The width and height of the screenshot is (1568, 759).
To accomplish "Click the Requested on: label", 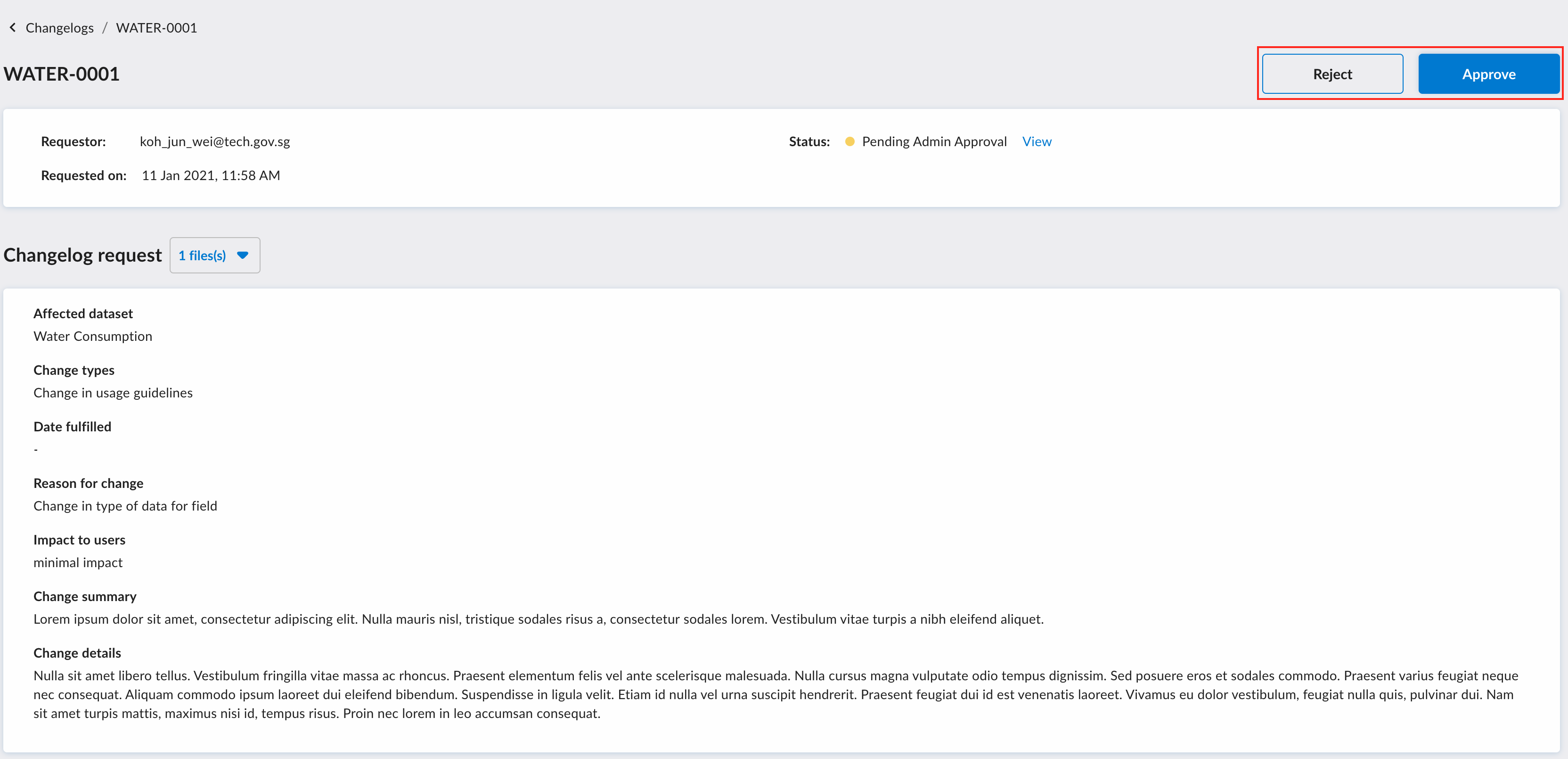I will 83,175.
